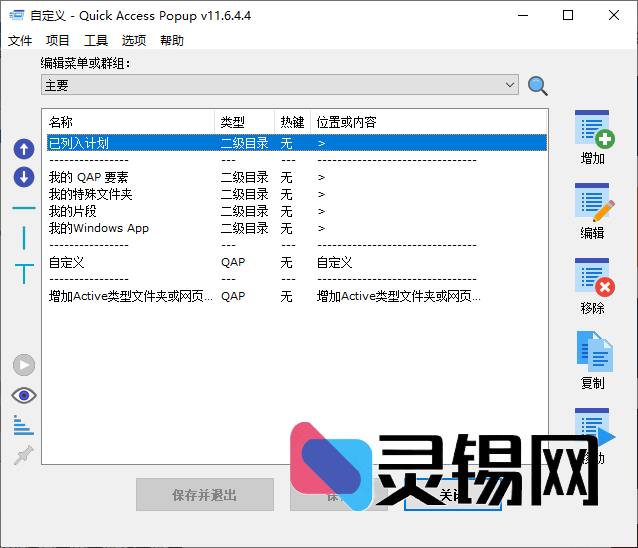
Task: Open the 项目 menu
Action: (57, 41)
